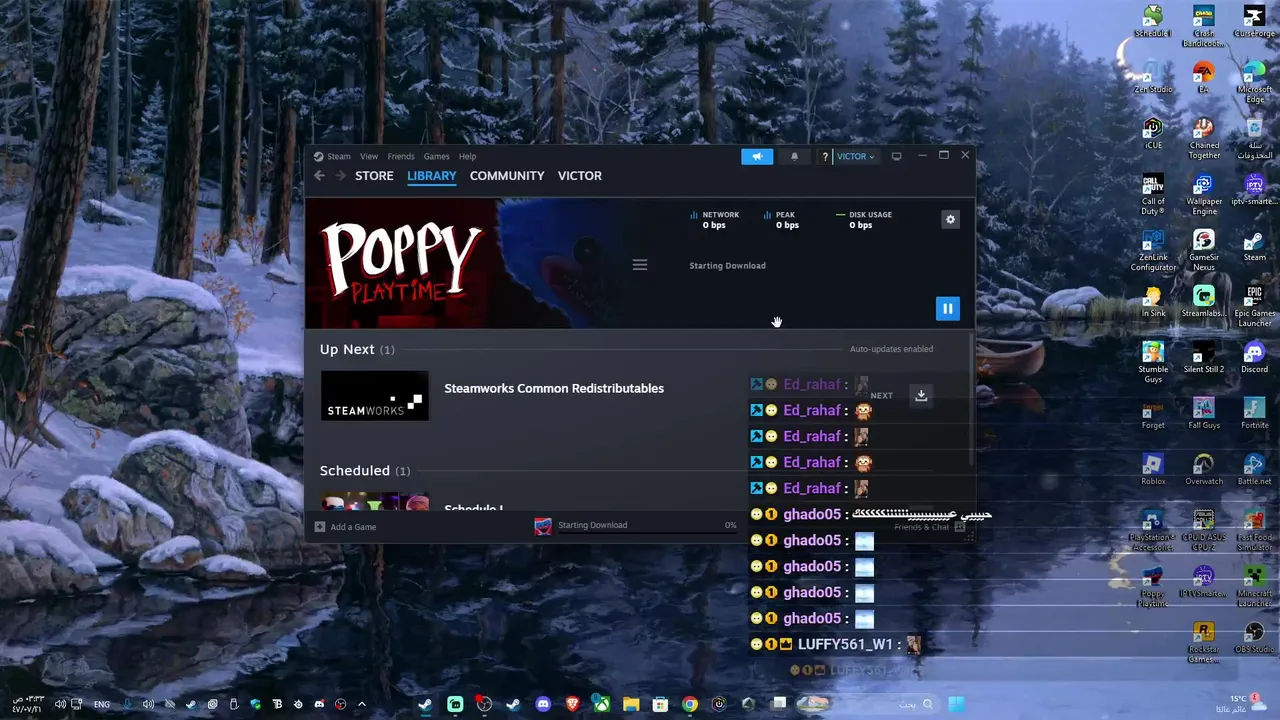Viewport: 1280px width, 720px height.
Task: Open Stumble Guys desktop shortcut
Action: click(x=1153, y=362)
